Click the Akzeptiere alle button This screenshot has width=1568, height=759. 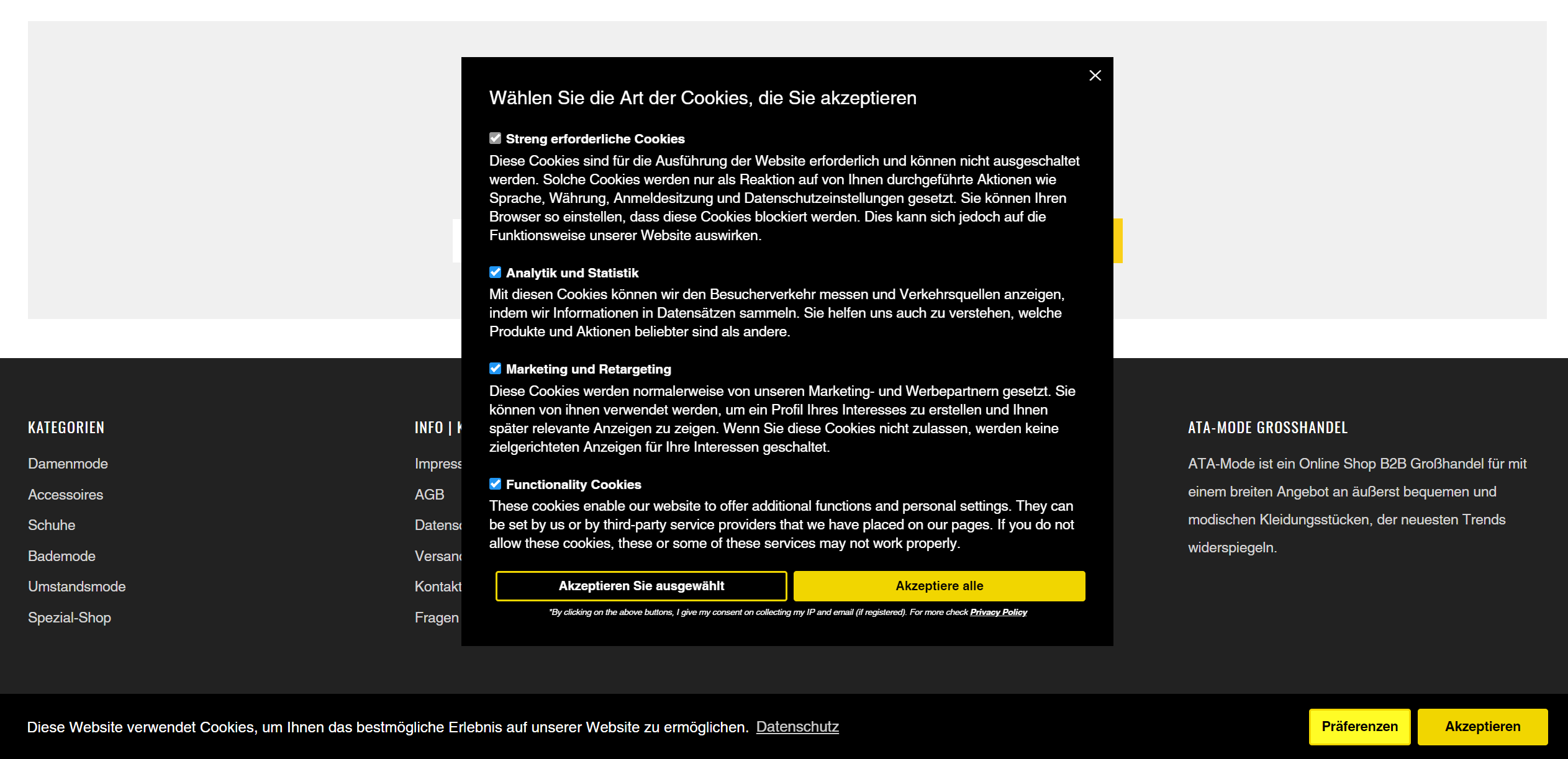click(940, 586)
